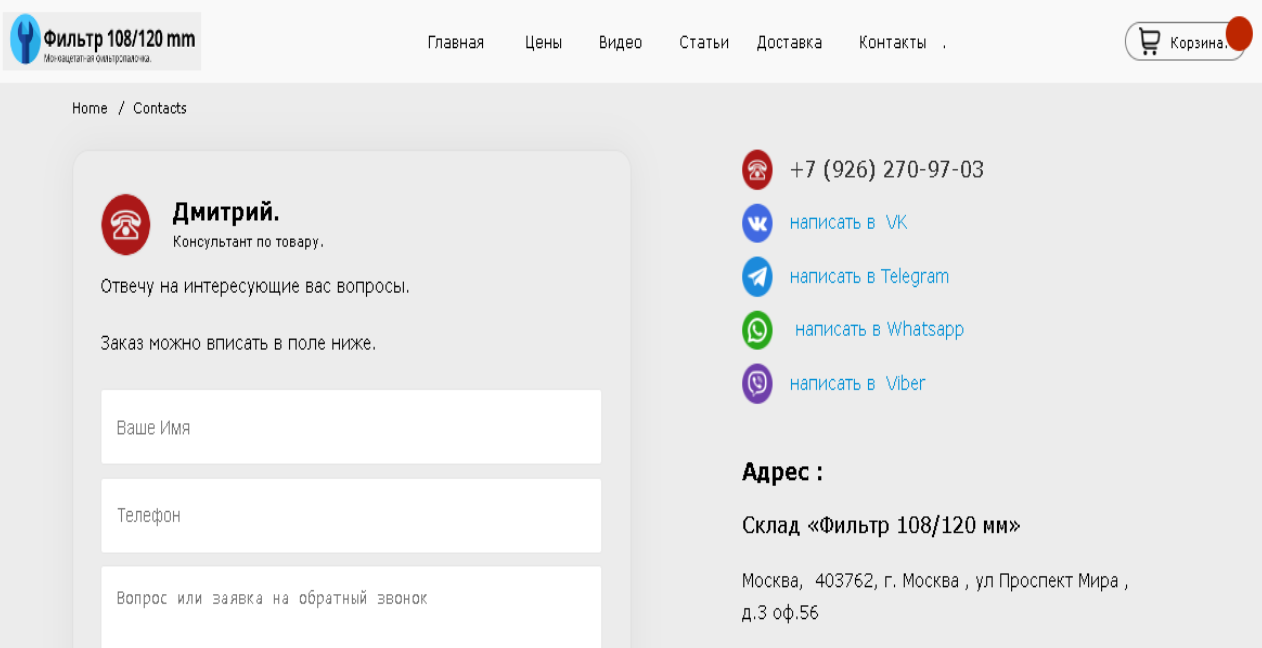Click the shopping cart icon
The image size is (1262, 648).
click(1149, 42)
